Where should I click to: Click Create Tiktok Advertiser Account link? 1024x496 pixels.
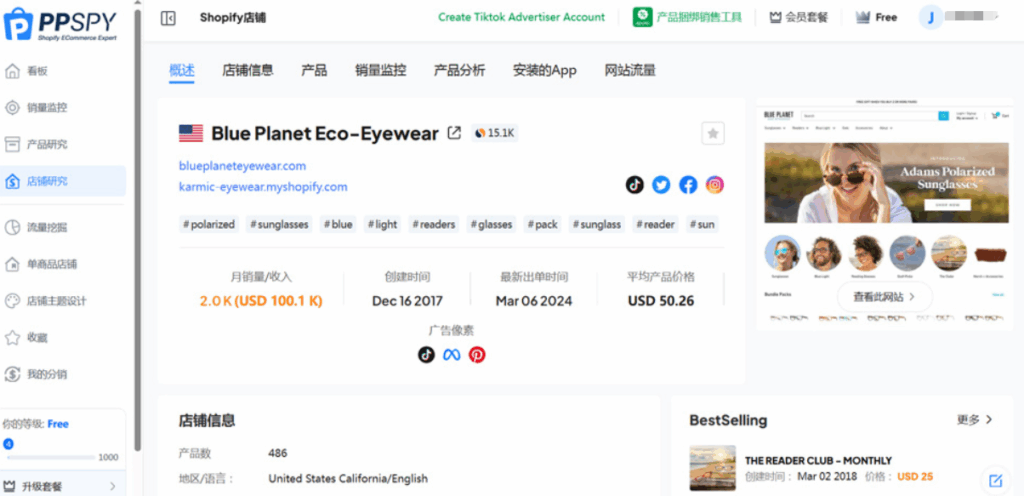pos(522,18)
